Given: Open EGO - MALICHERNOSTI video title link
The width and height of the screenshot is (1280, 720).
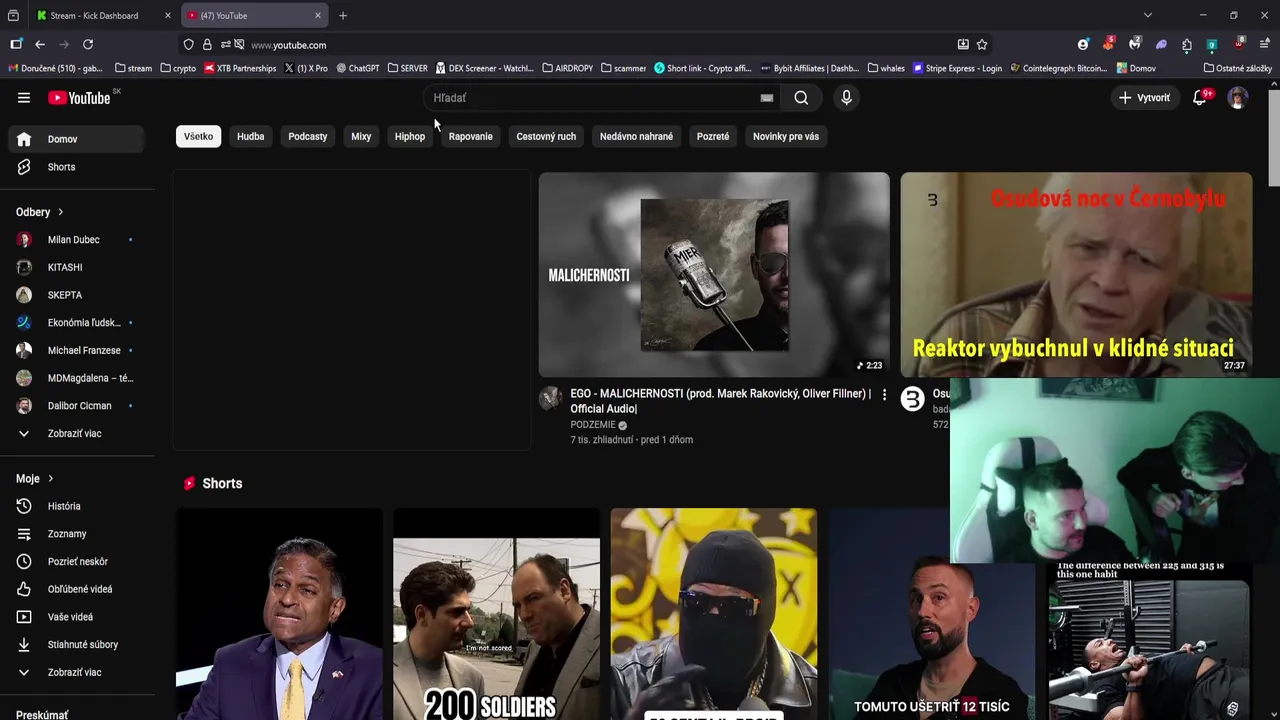Looking at the screenshot, I should pos(721,401).
